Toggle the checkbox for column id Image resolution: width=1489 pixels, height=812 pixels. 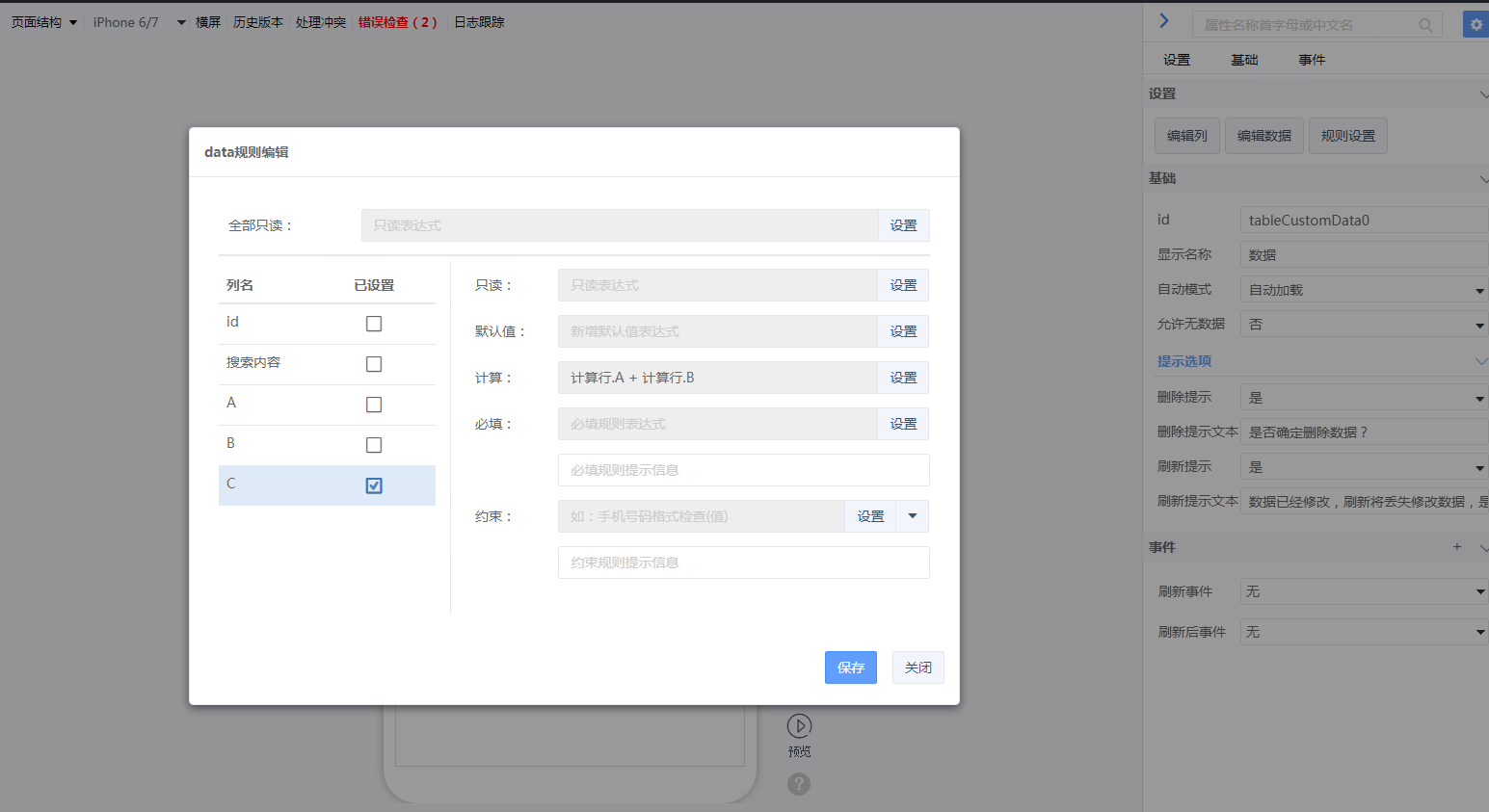click(374, 324)
